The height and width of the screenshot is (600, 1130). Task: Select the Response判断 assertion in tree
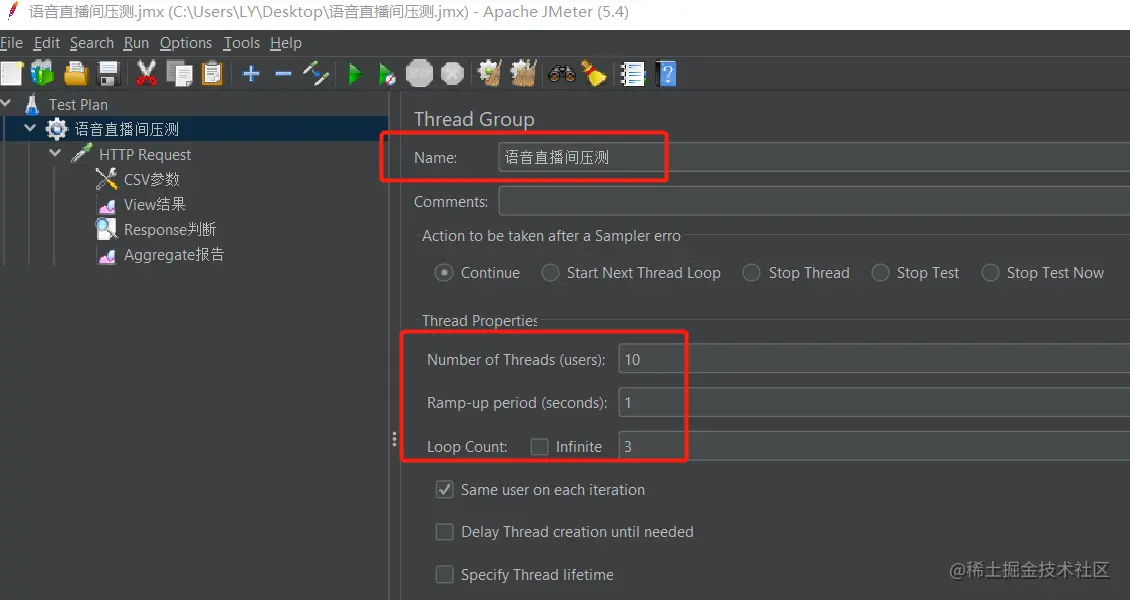pyautogui.click(x=170, y=230)
